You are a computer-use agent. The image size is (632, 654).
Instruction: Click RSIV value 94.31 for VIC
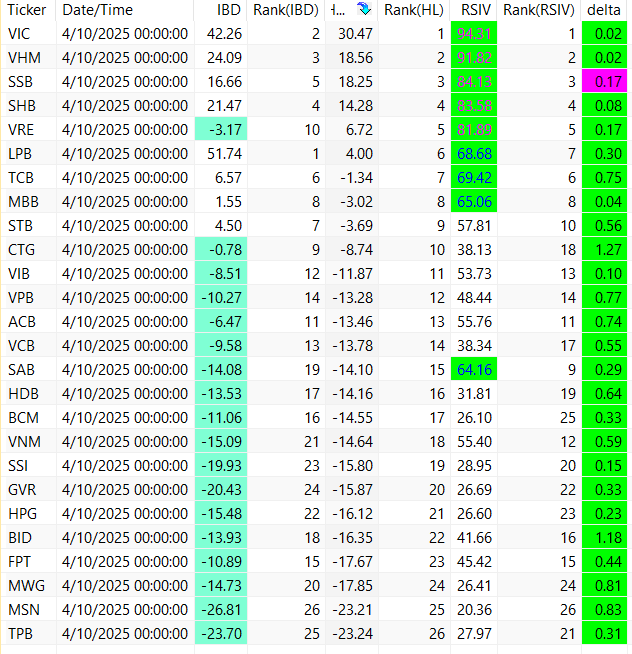pos(474,33)
